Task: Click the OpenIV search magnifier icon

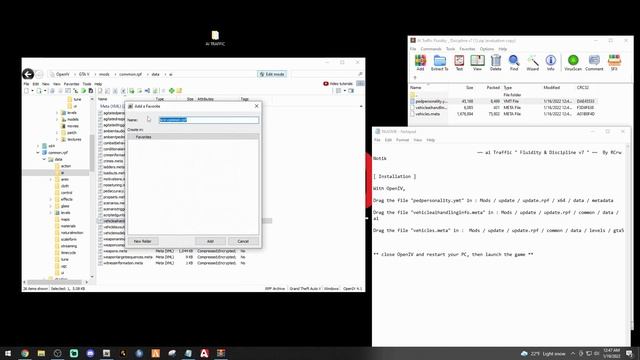Action: pyautogui.click(x=360, y=74)
